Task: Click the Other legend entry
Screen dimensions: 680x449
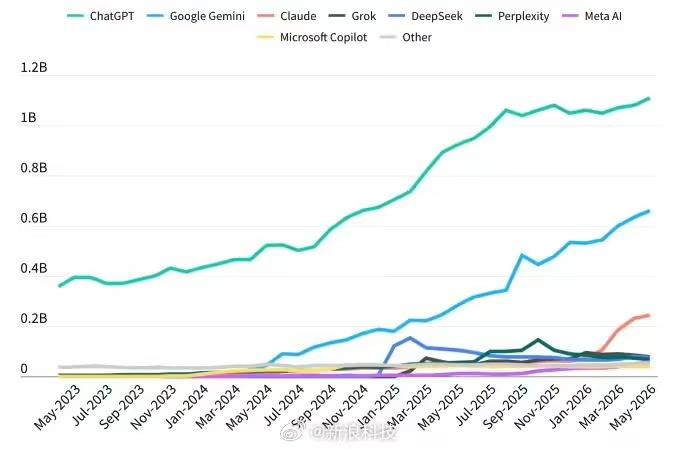Action: [x=405, y=37]
